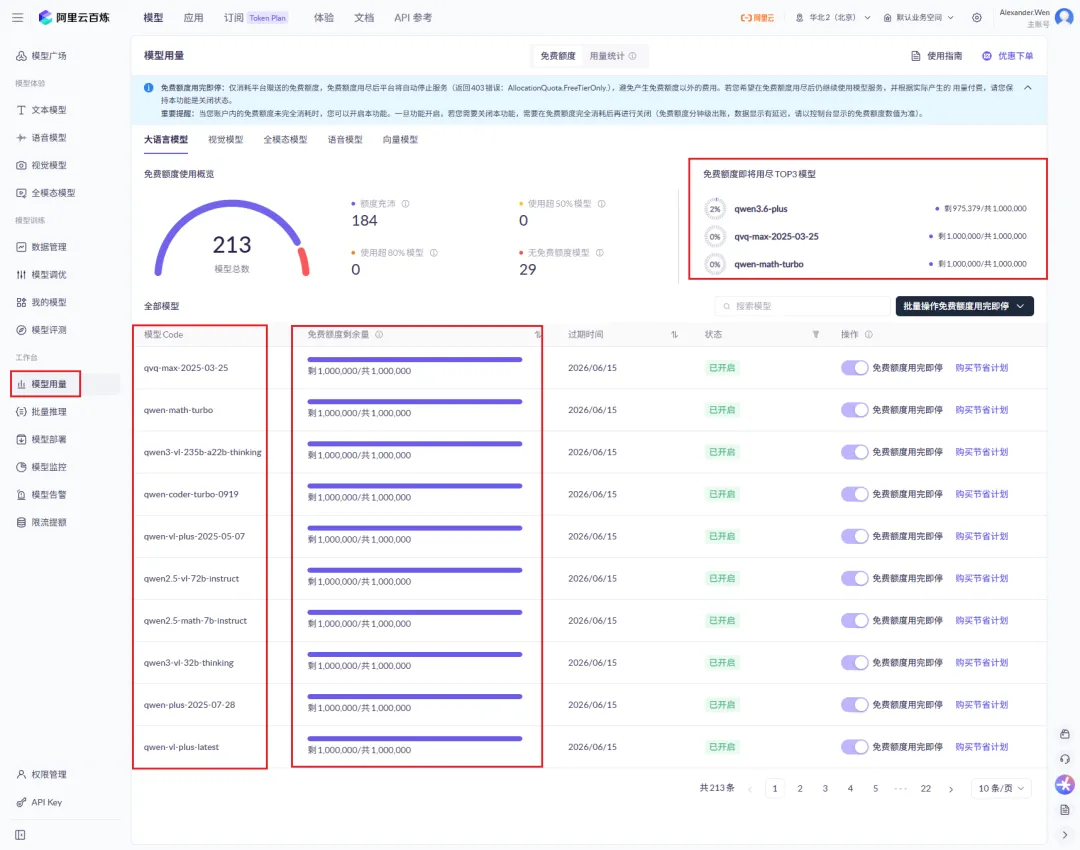Switch to 向量模型 tab
The image size is (1080, 850).
point(400,140)
